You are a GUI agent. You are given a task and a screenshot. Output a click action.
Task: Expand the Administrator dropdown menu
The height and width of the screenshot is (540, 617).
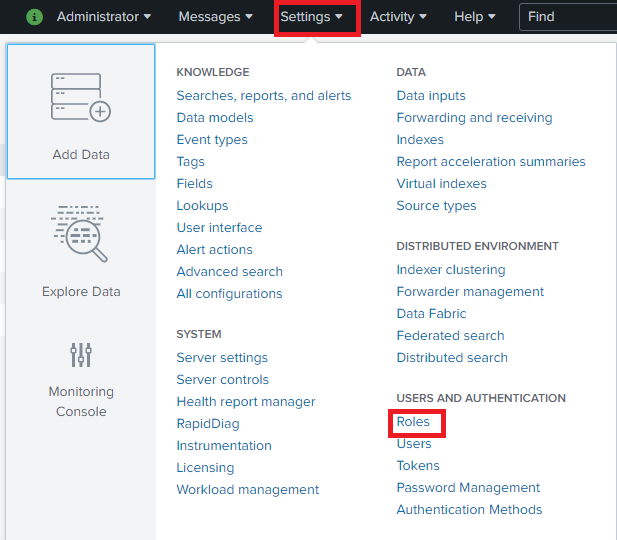[104, 17]
